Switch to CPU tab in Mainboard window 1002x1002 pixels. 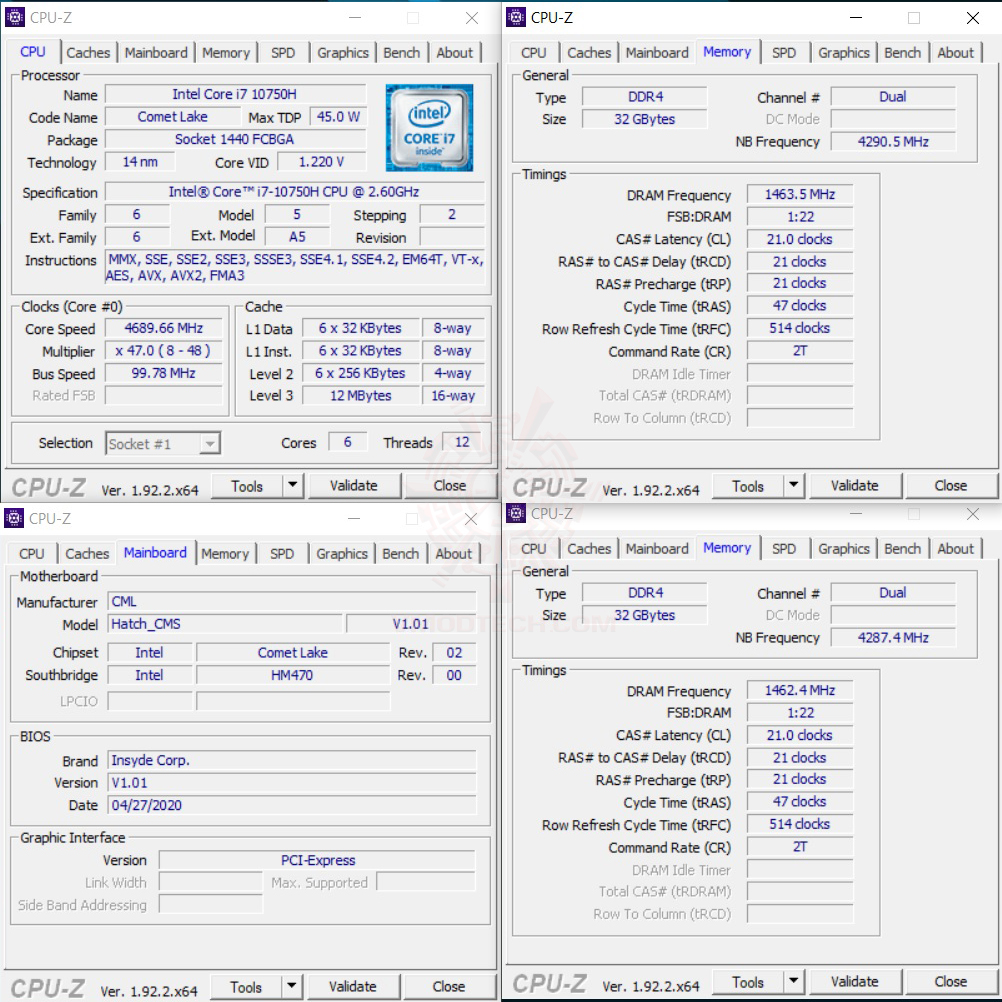coord(31,553)
